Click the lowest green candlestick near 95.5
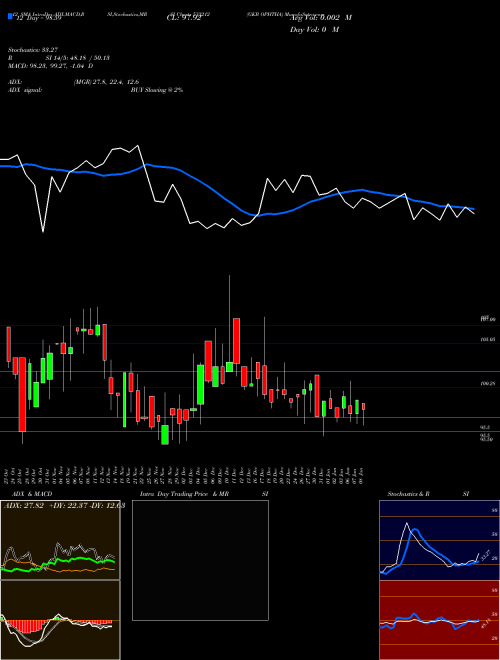Viewport: 500px width, 660px height. (x=165, y=435)
